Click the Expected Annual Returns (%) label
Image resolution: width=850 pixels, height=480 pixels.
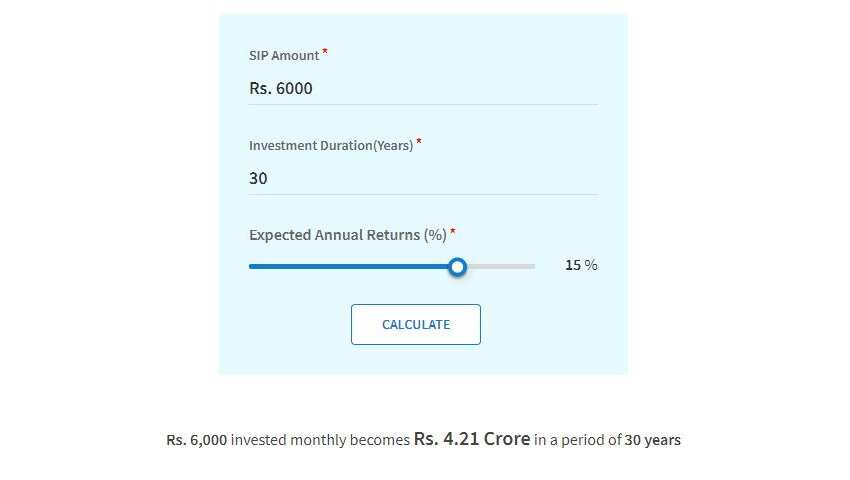click(348, 235)
